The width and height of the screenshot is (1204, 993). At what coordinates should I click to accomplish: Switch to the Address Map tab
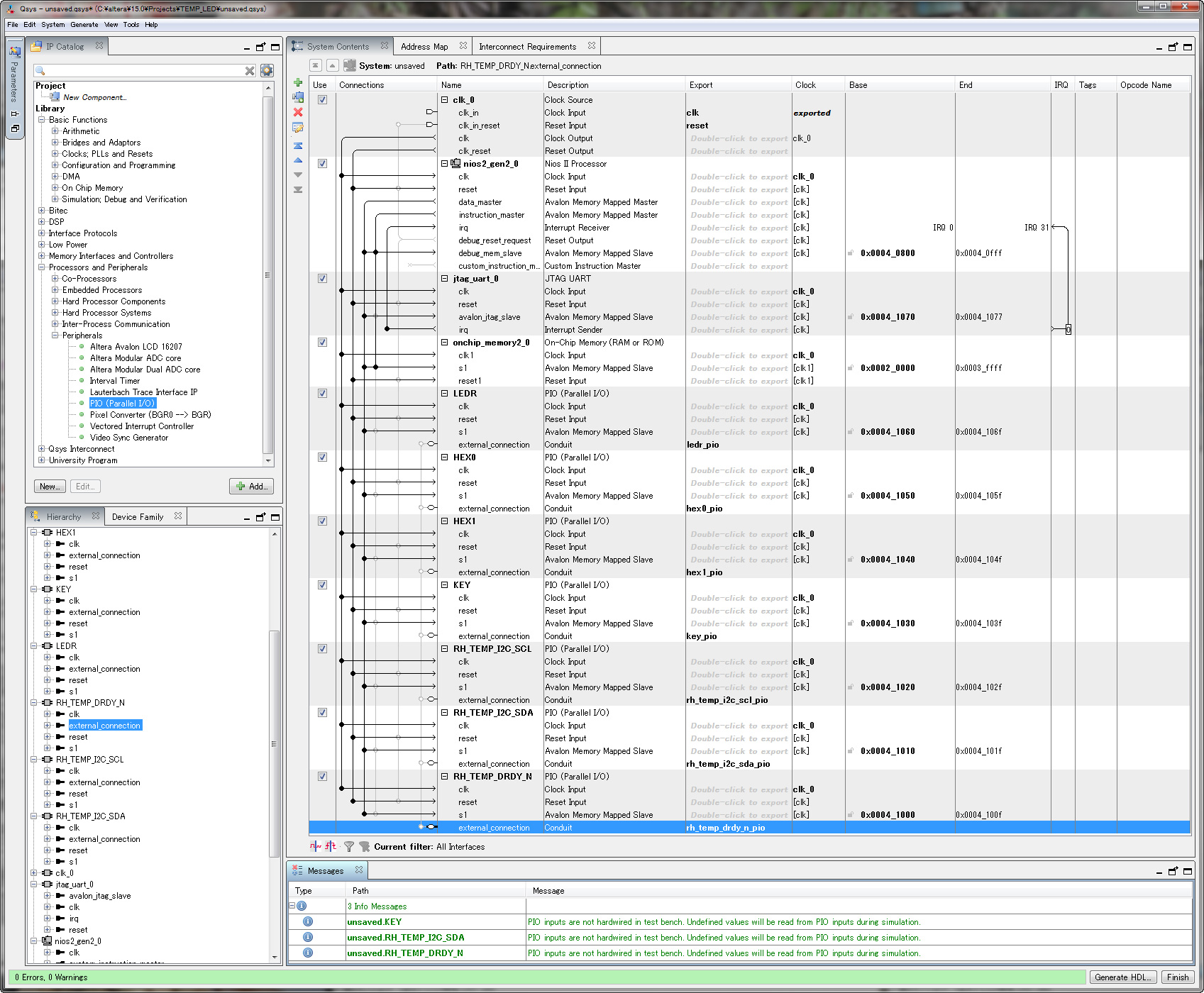click(x=424, y=47)
